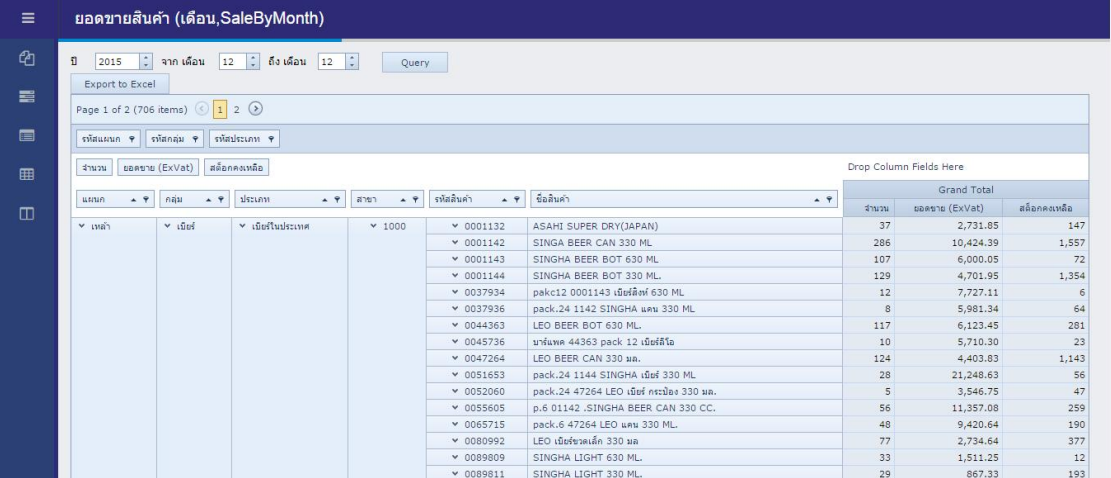Screen dimensions: 1111x478
Task: Click the จากเดือน month input field
Action: 229,62
